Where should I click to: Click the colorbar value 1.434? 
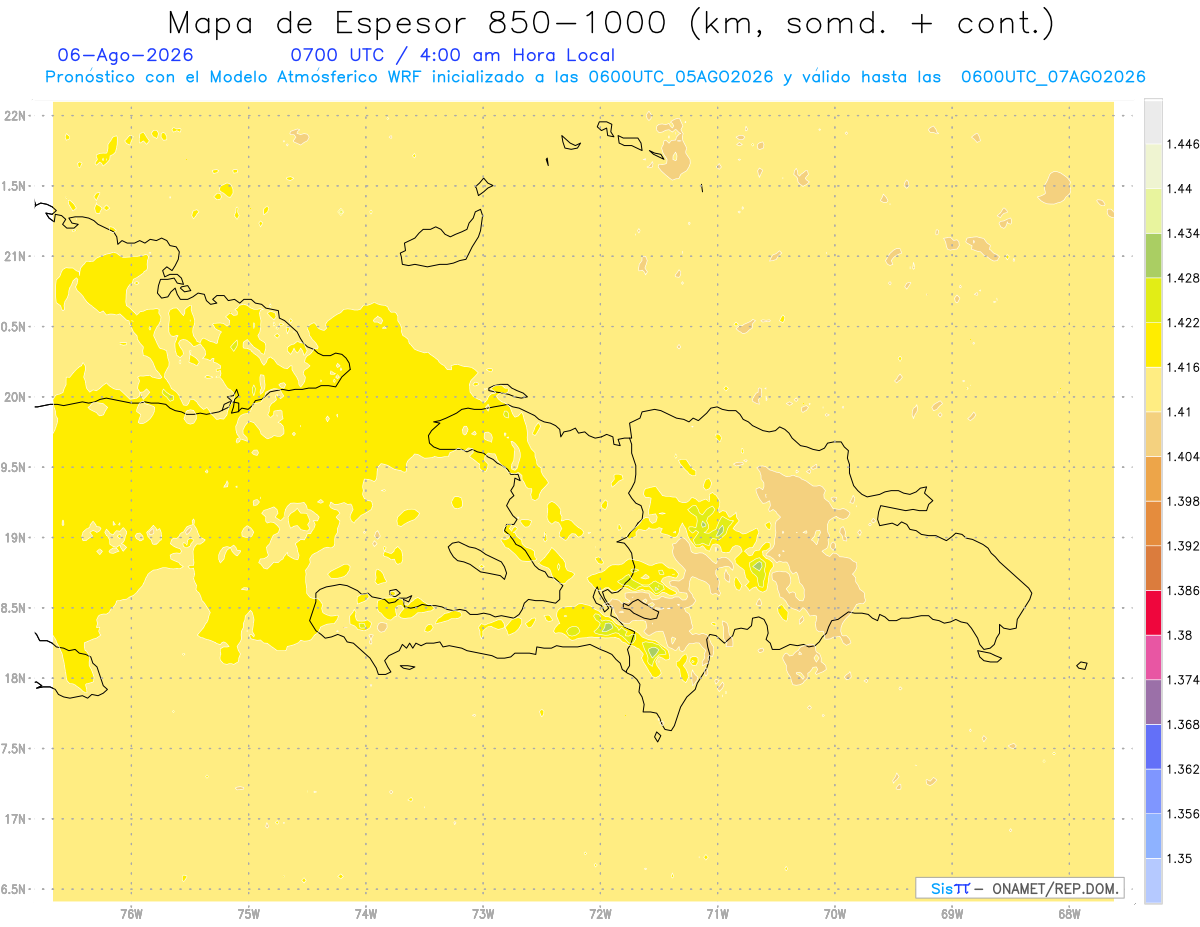1183,233
